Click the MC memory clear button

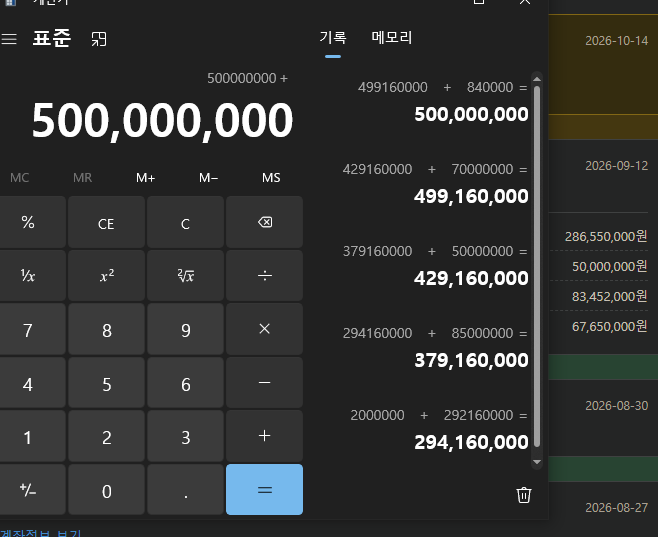click(19, 178)
